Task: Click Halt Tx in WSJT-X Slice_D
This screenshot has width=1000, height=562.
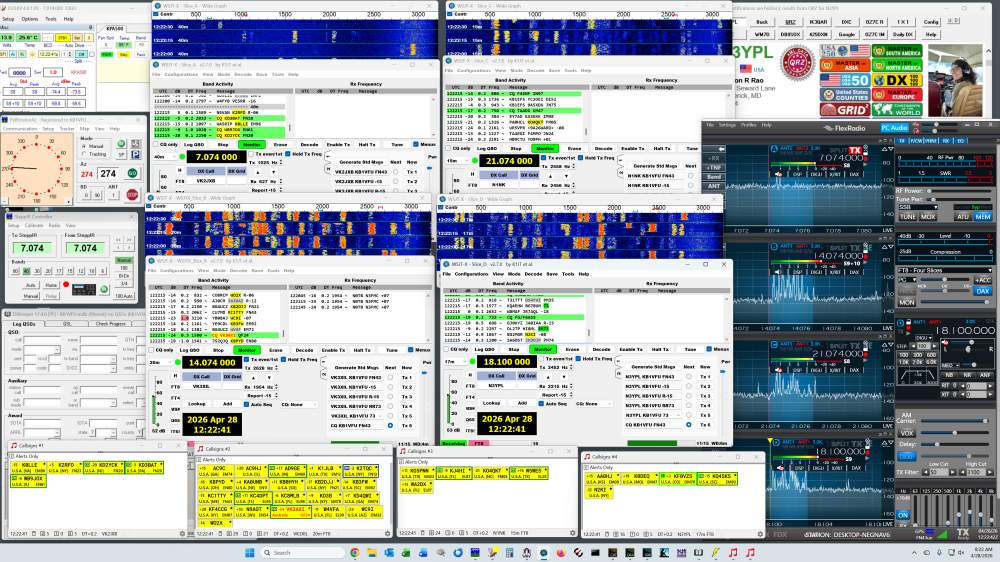Action: pos(660,350)
